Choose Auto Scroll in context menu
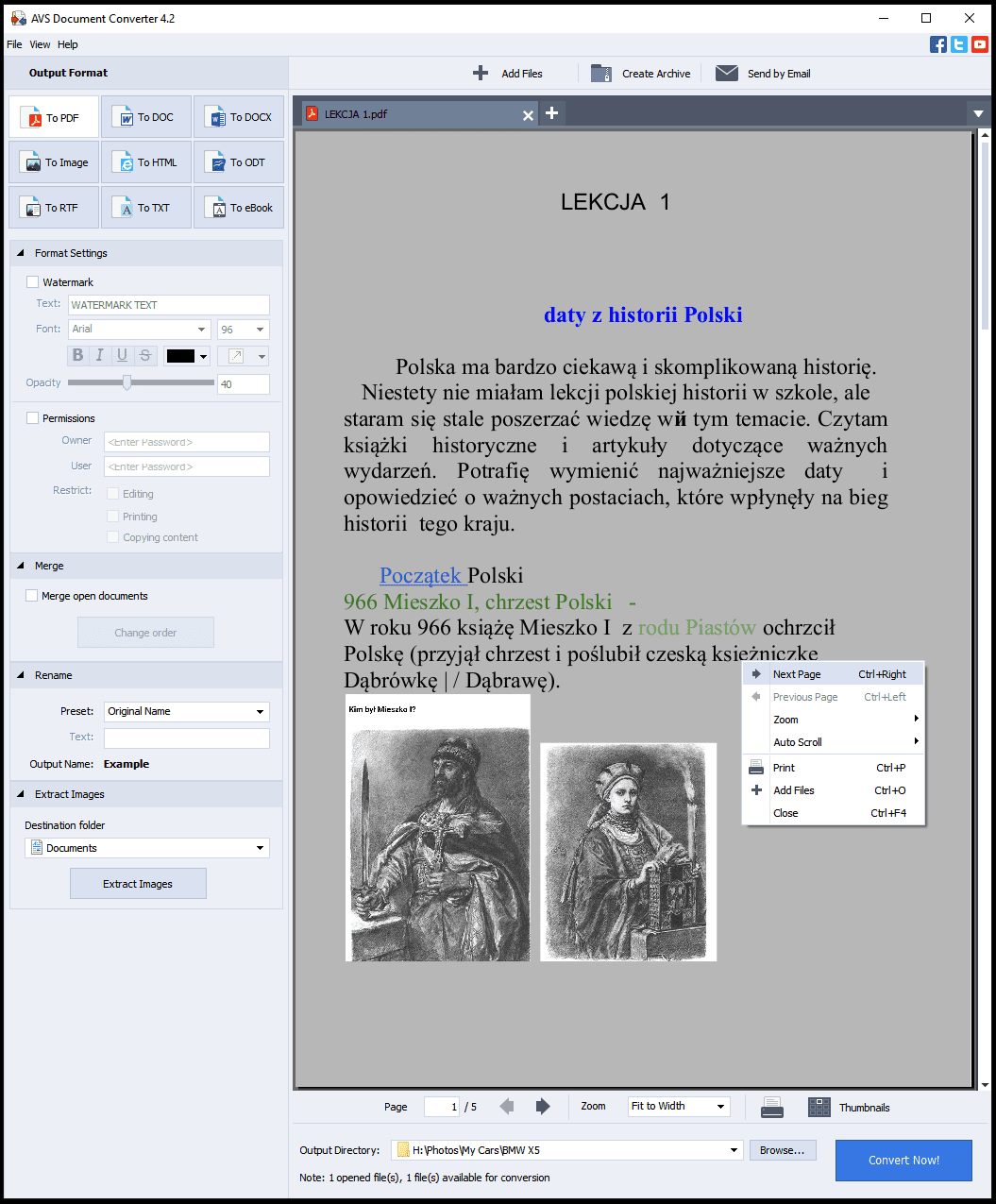This screenshot has height=1204, width=996. [834, 742]
